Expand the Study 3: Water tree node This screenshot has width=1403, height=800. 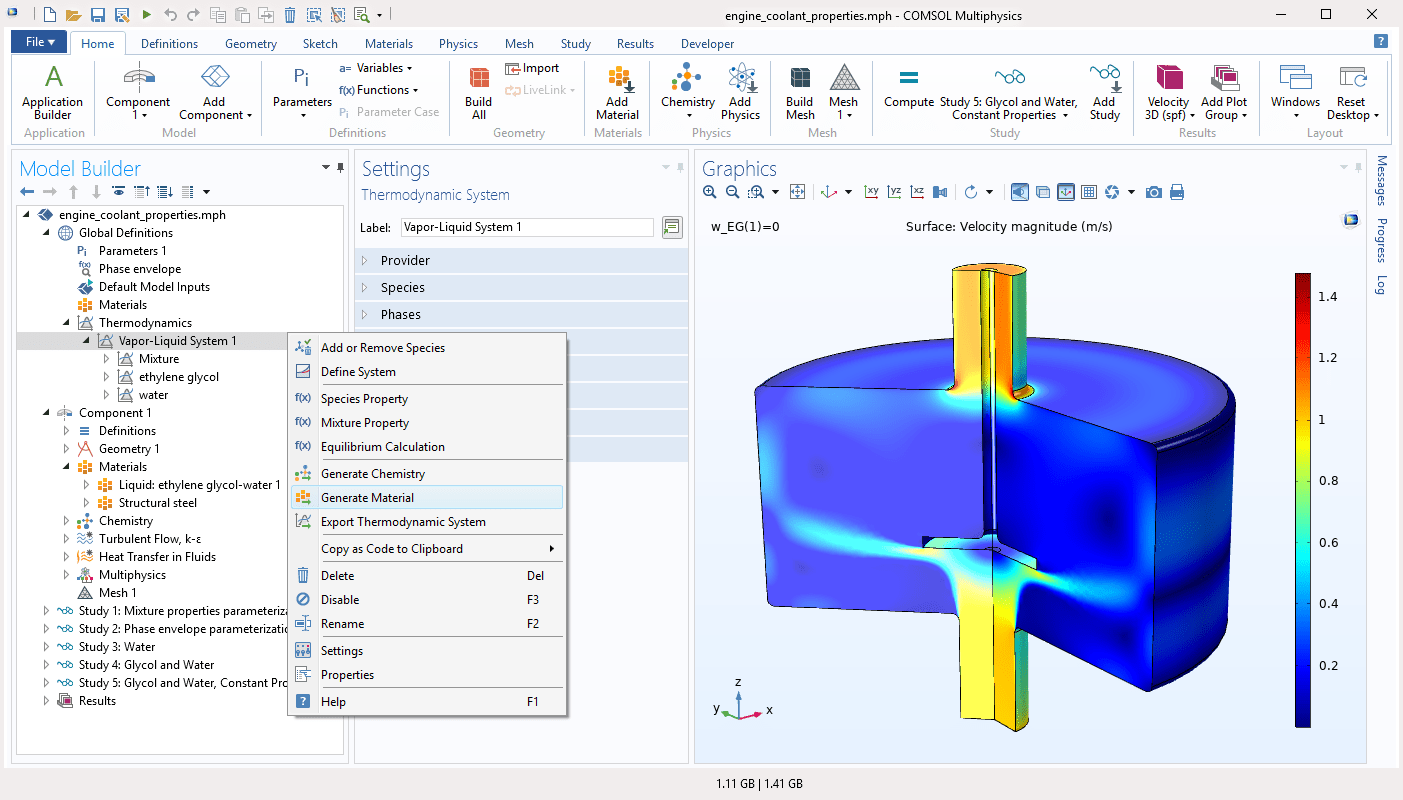46,646
